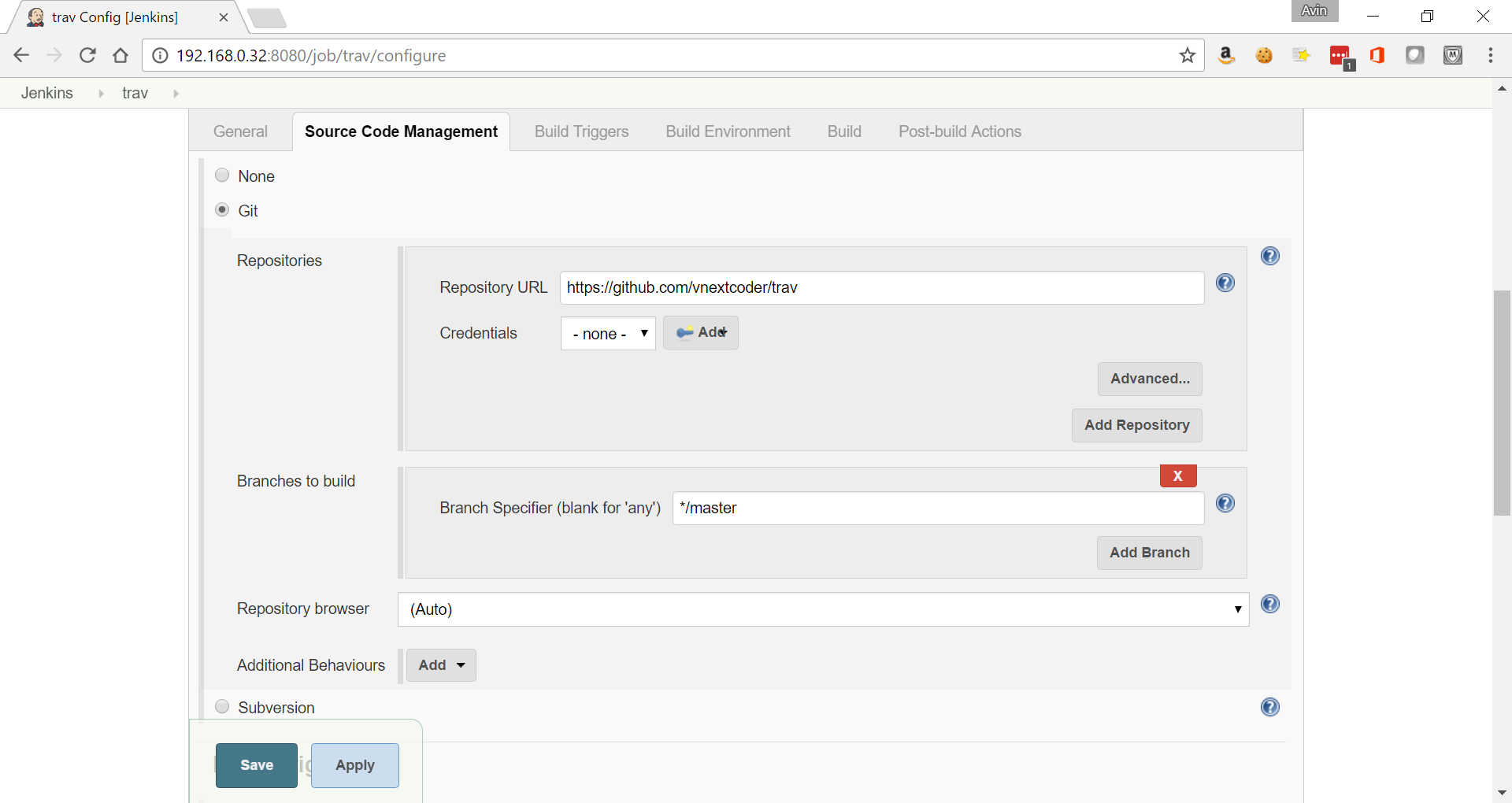Click the browser home icon

point(120,55)
